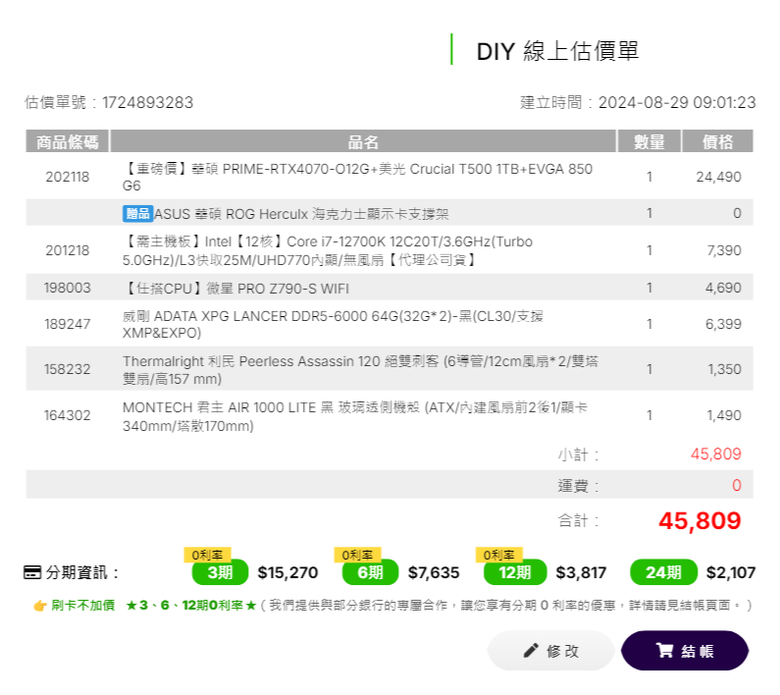Click the Core i7-12700K product name
780x695 pixels.
click(327, 250)
